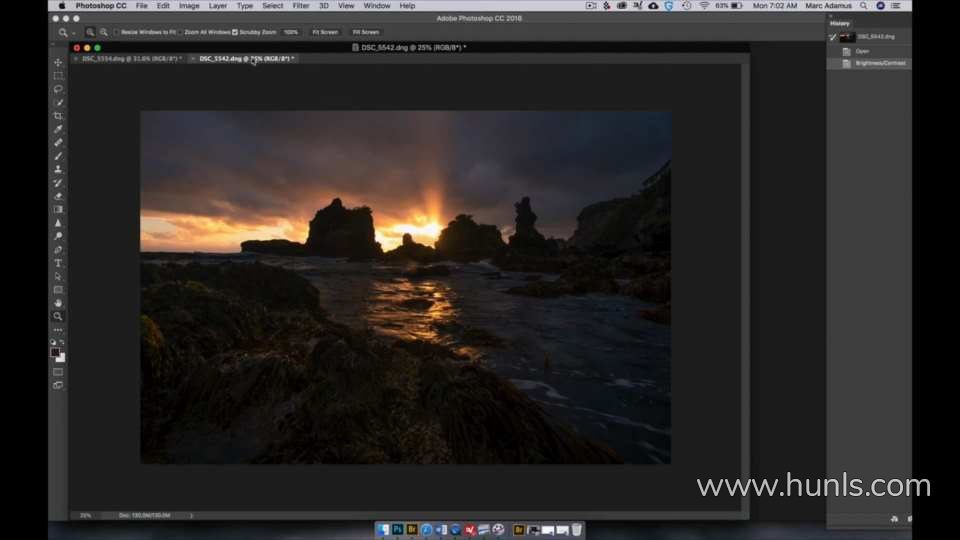Select the Move tool
Viewport: 960px width, 540px height.
click(58, 62)
